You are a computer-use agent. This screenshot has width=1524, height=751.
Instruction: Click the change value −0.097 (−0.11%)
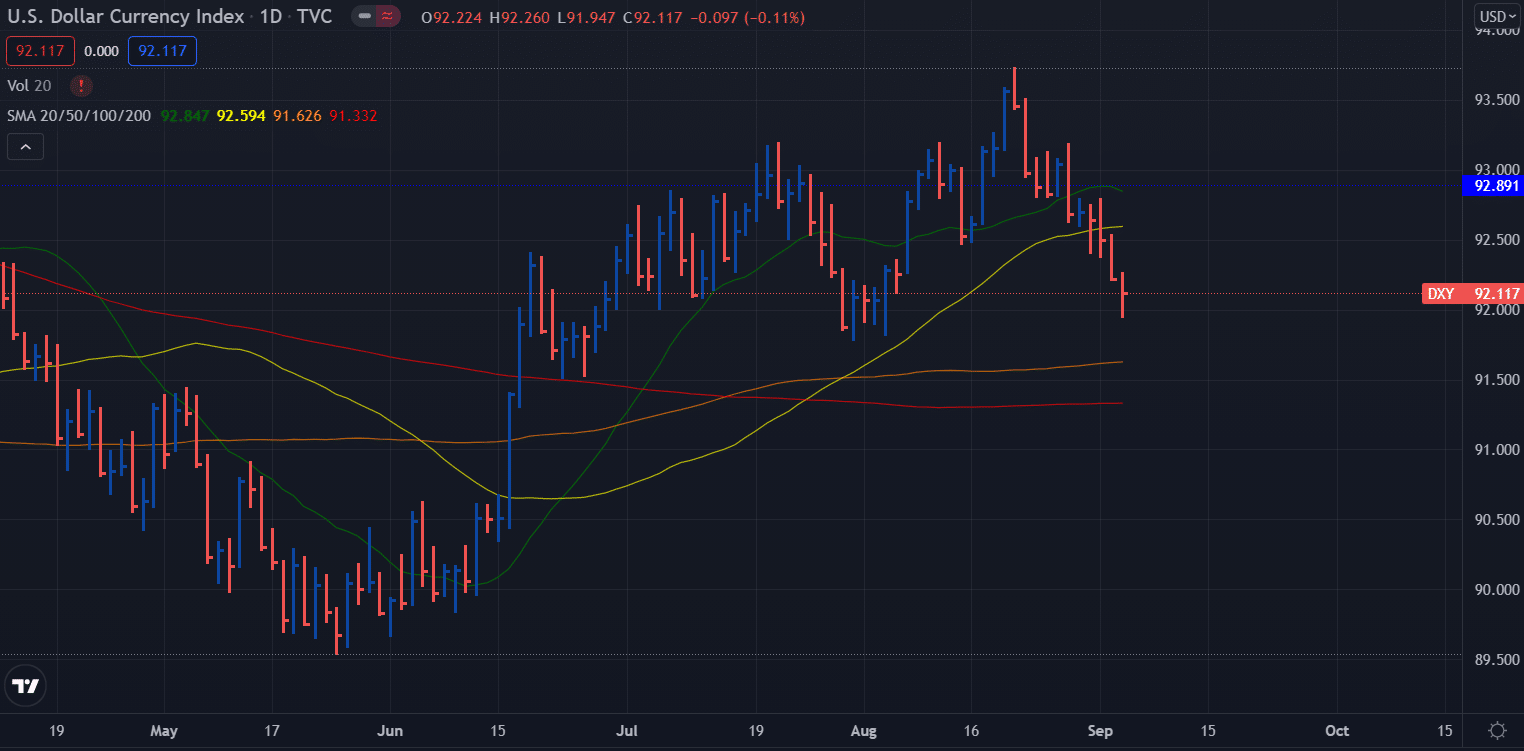click(746, 18)
